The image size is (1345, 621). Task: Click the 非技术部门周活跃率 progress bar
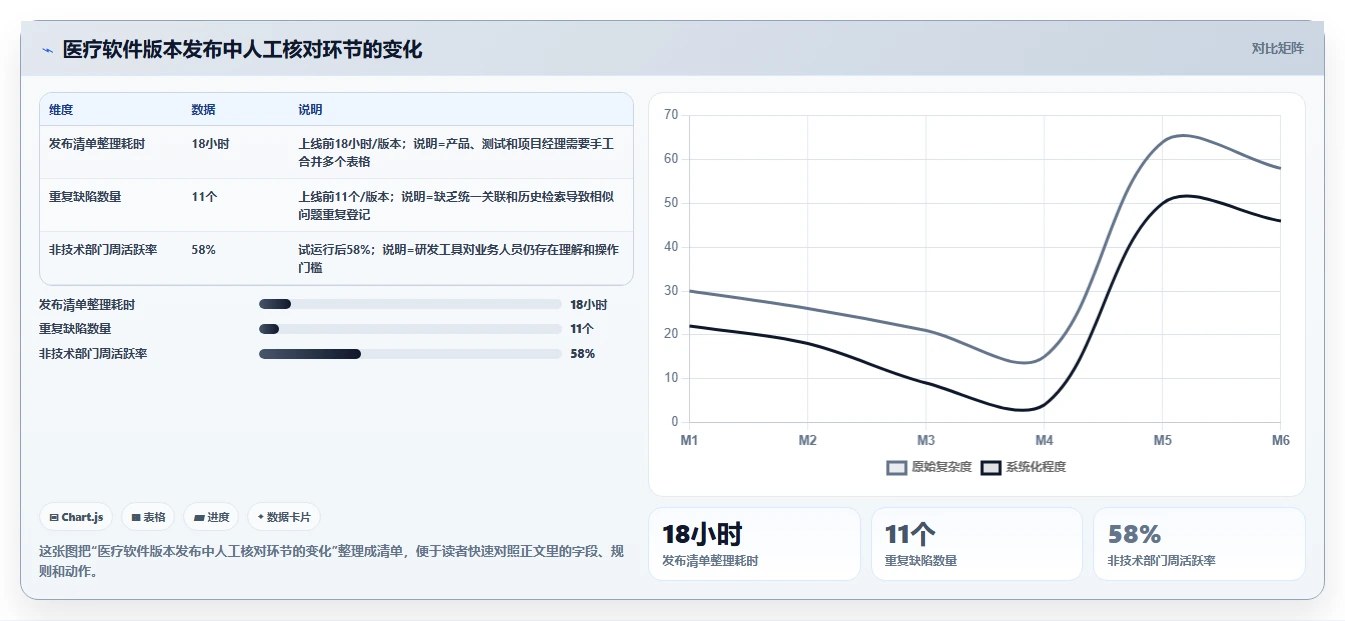(x=410, y=354)
